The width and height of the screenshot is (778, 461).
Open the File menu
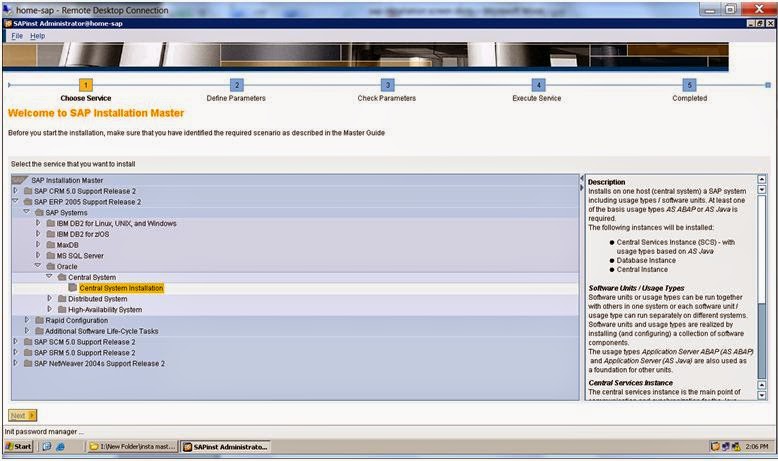(x=17, y=36)
